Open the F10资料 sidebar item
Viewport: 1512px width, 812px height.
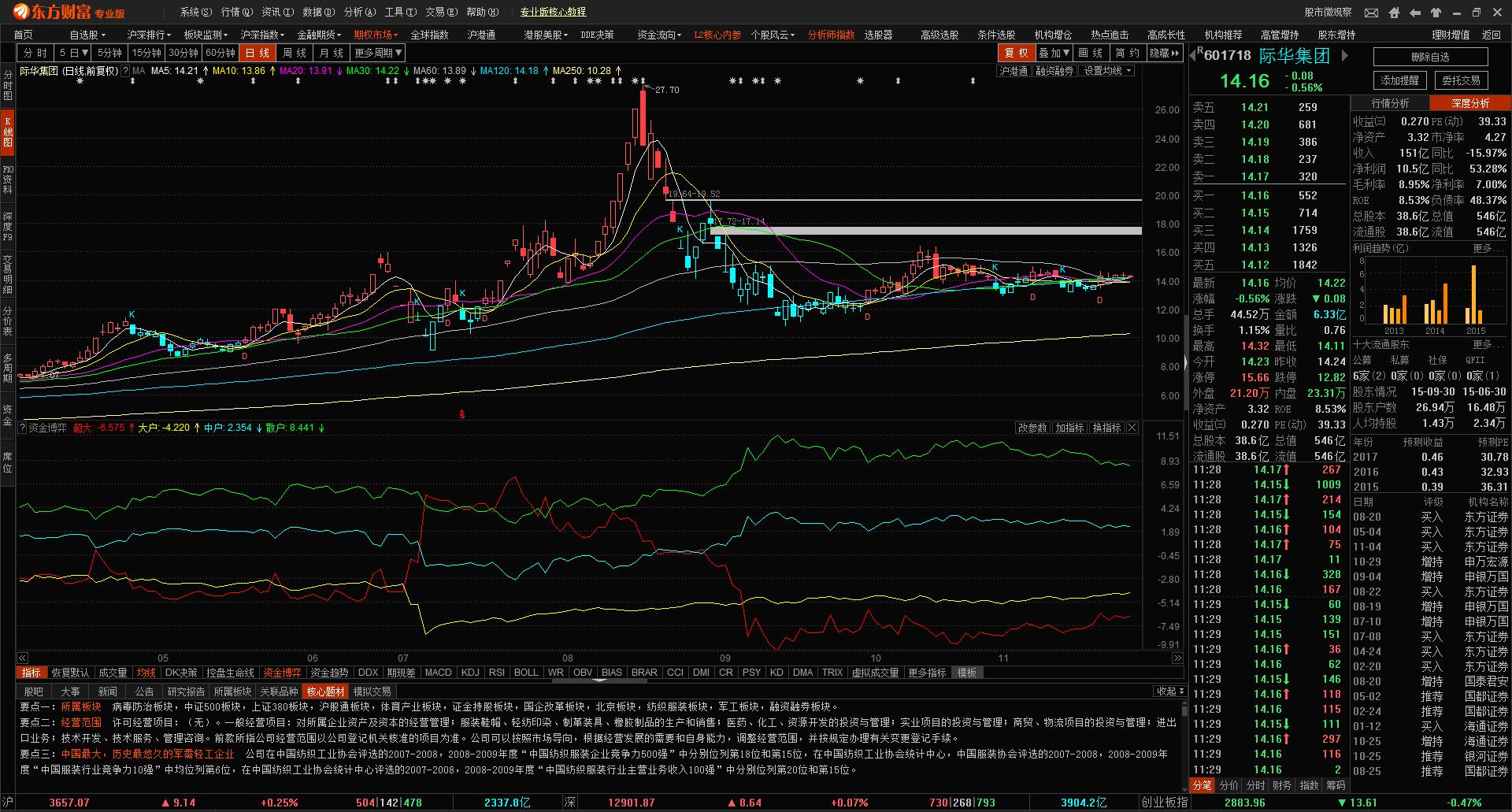(x=8, y=180)
